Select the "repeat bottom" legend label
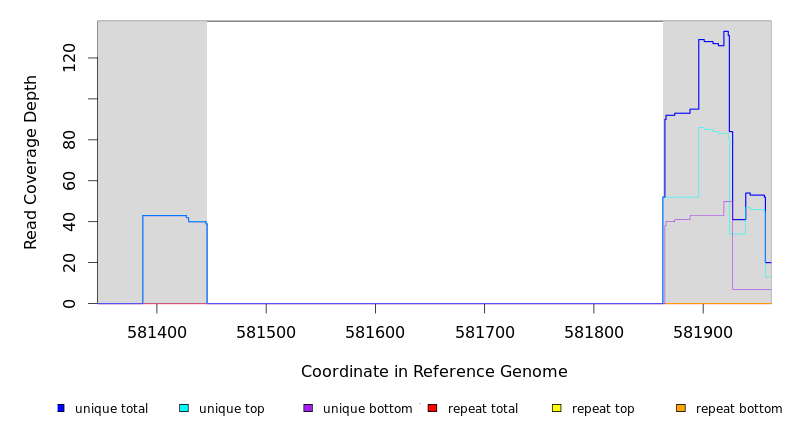This screenshot has width=792, height=432. coord(739,409)
